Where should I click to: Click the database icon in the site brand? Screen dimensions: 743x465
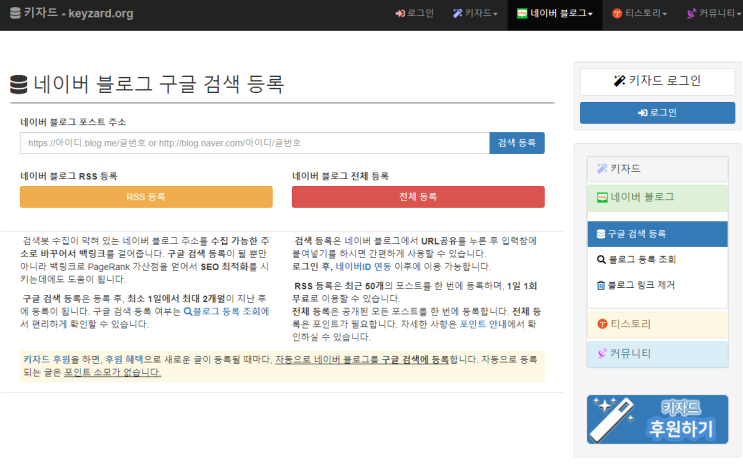click(15, 13)
